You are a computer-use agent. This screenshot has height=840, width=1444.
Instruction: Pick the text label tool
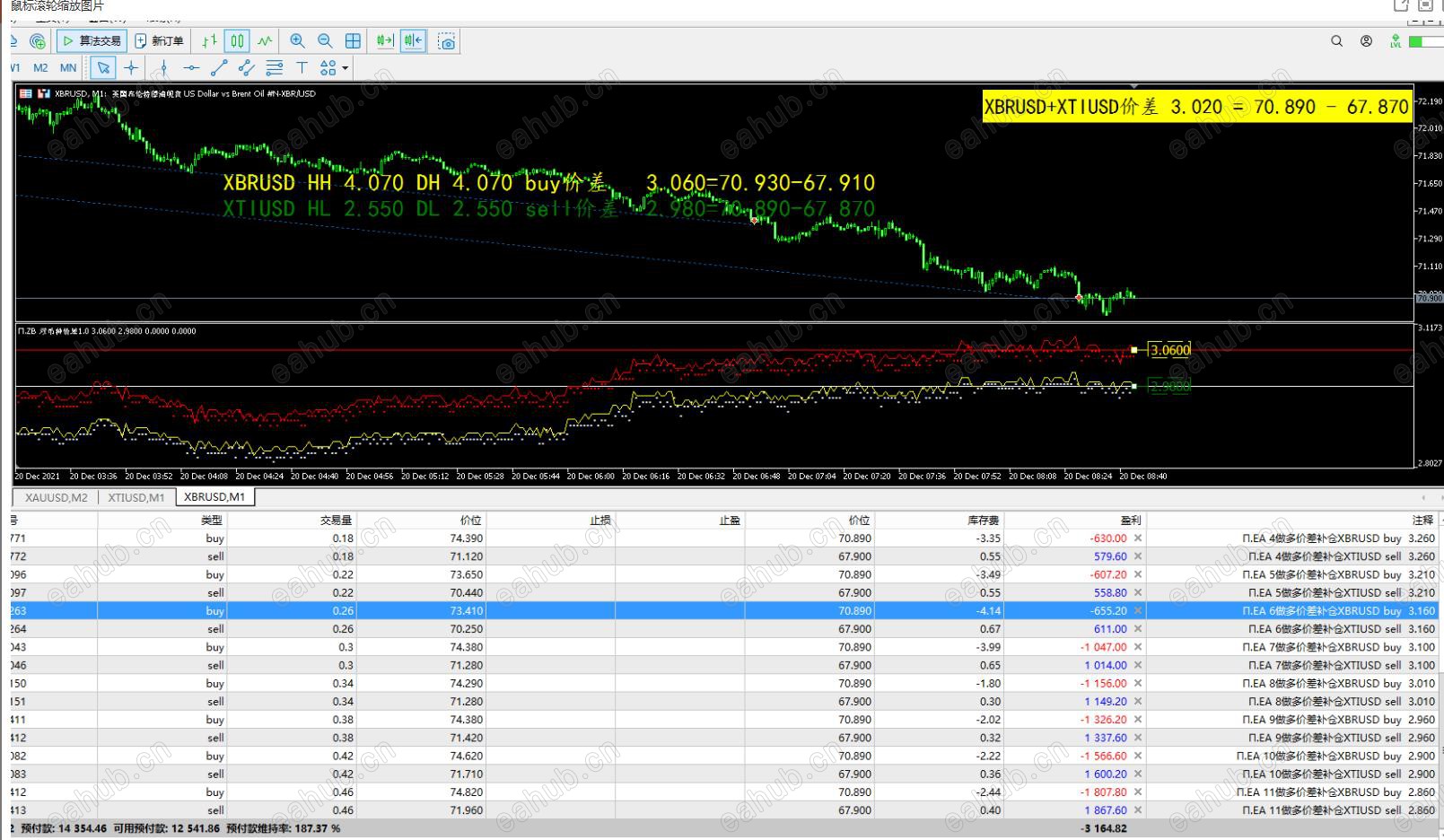click(302, 67)
